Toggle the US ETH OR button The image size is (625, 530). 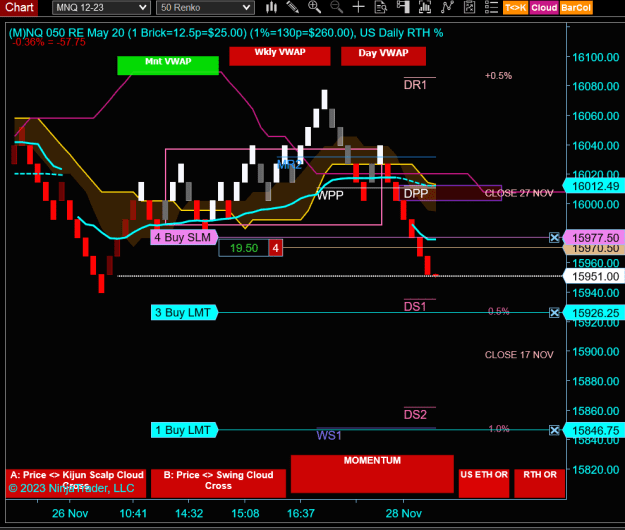point(484,483)
